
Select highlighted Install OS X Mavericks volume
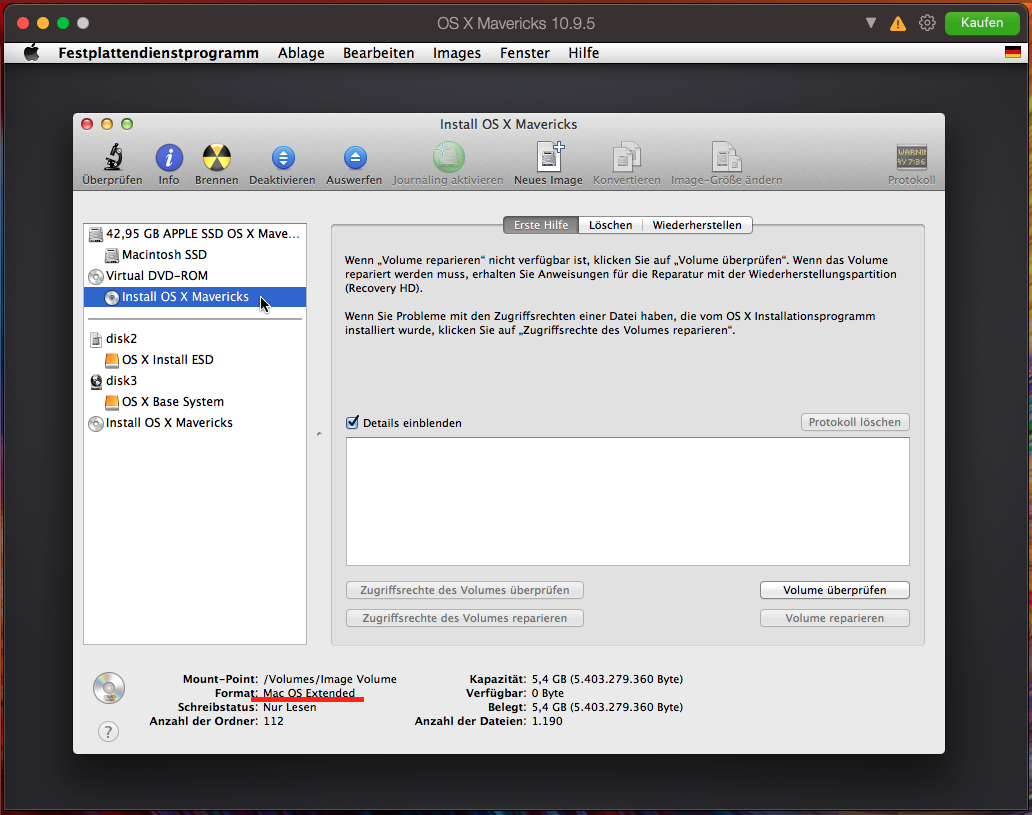point(195,297)
